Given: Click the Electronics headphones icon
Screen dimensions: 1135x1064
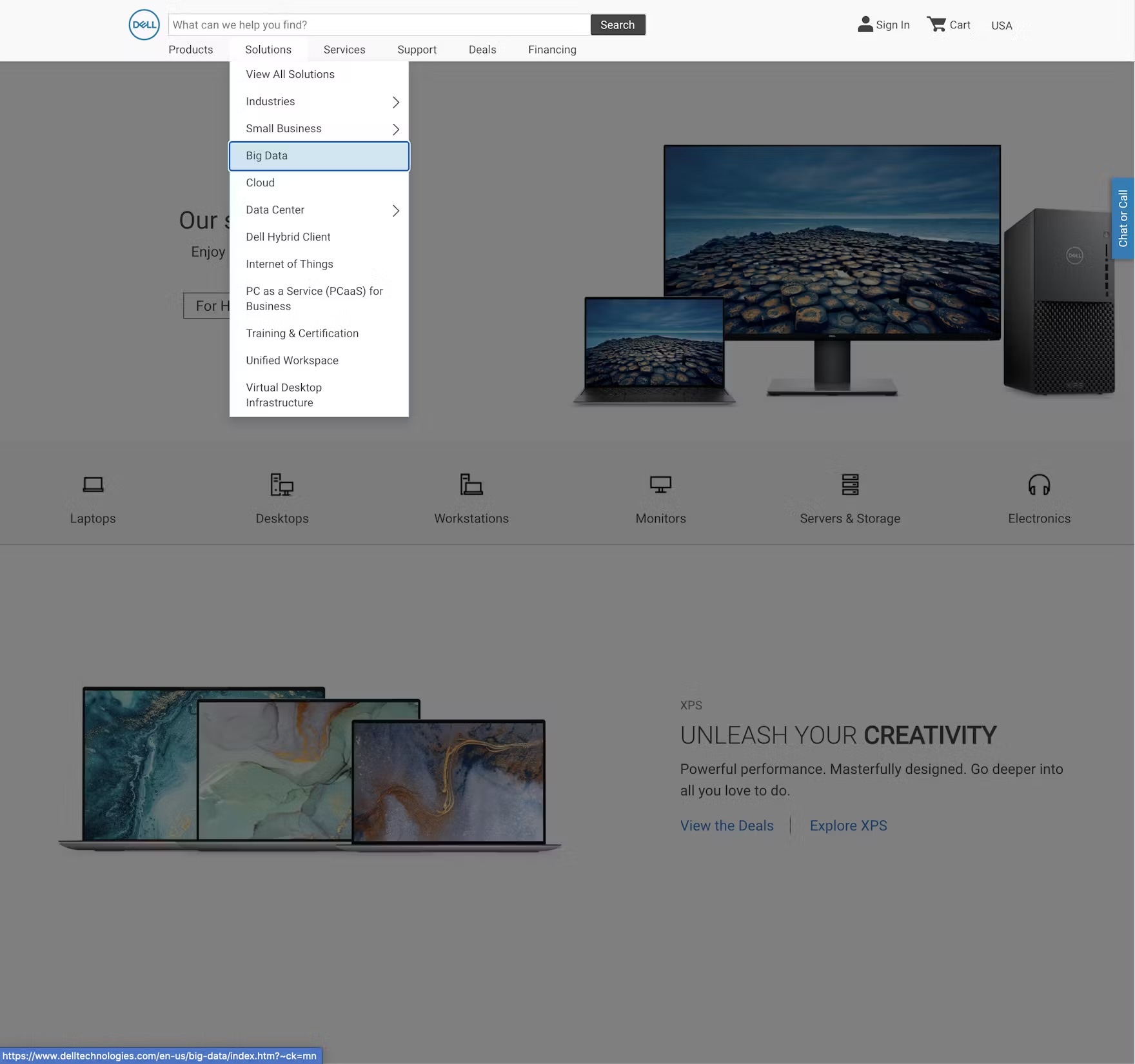Looking at the screenshot, I should 1039,484.
